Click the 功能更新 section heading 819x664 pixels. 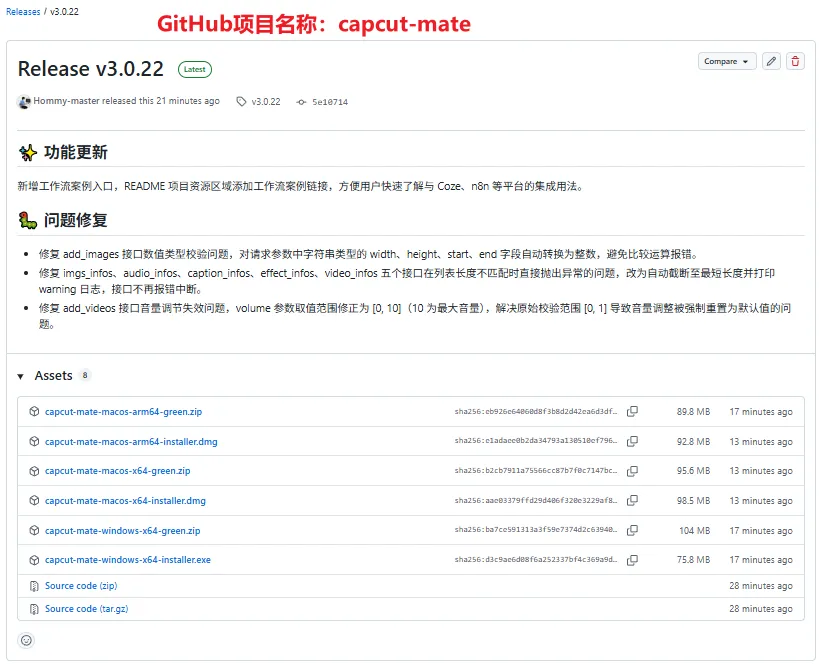click(76, 152)
